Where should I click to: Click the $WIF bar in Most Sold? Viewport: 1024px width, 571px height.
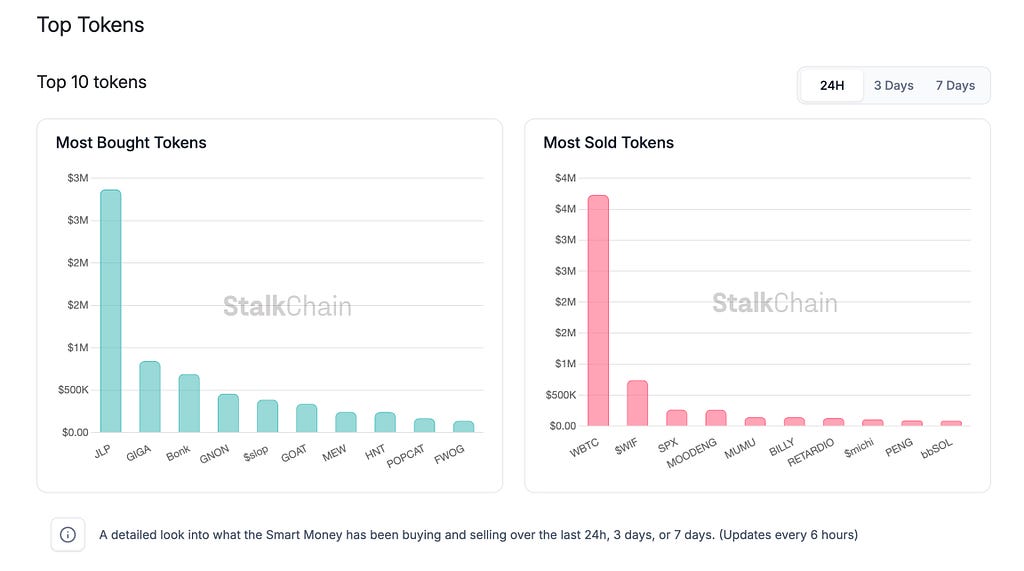pyautogui.click(x=637, y=403)
